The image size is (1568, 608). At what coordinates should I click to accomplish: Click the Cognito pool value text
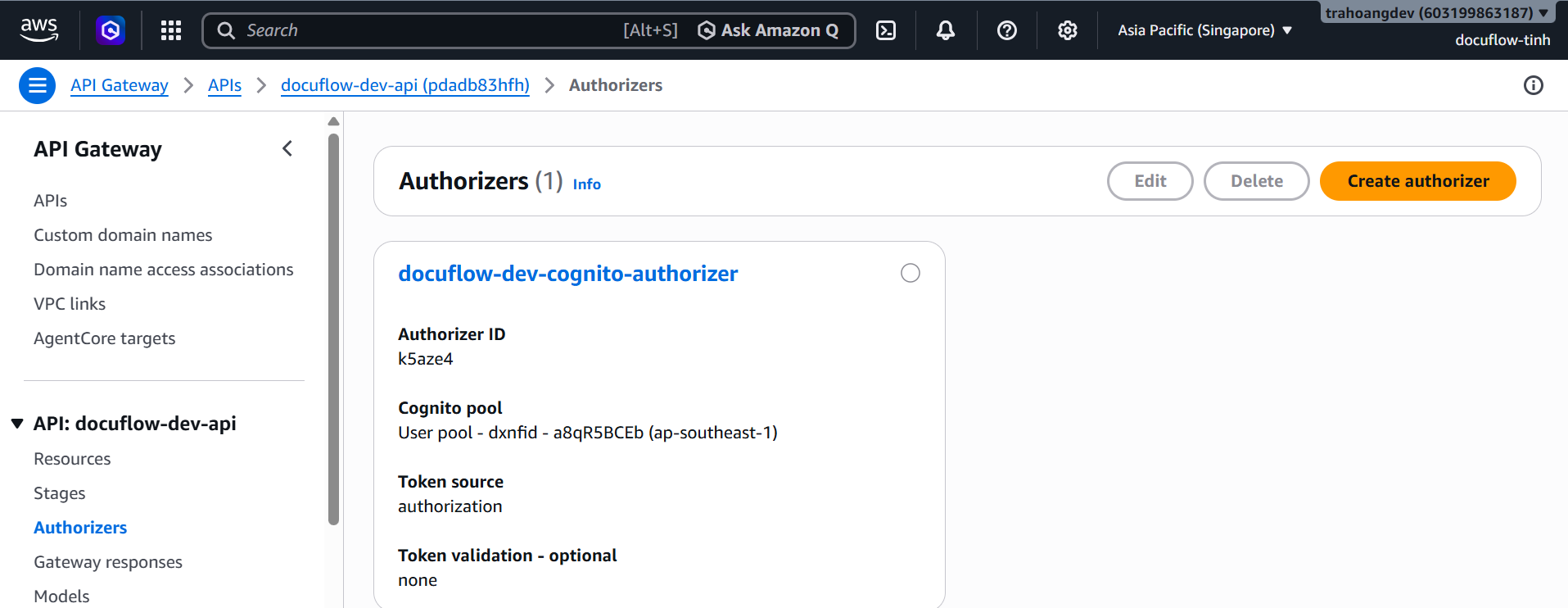pyautogui.click(x=588, y=433)
